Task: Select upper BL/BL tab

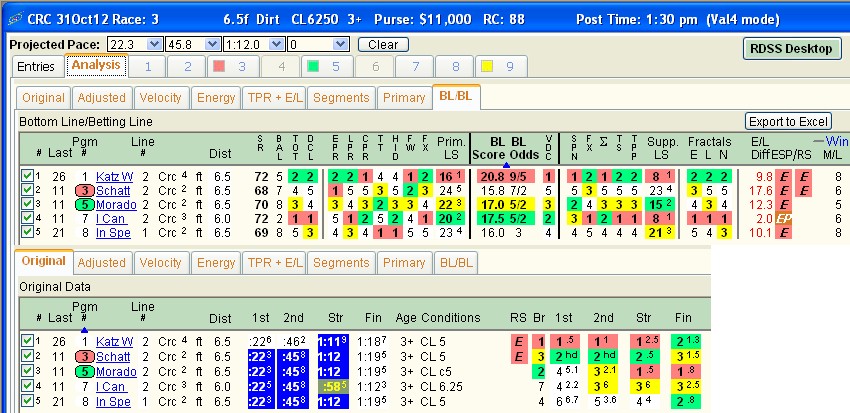Action: 456,97
